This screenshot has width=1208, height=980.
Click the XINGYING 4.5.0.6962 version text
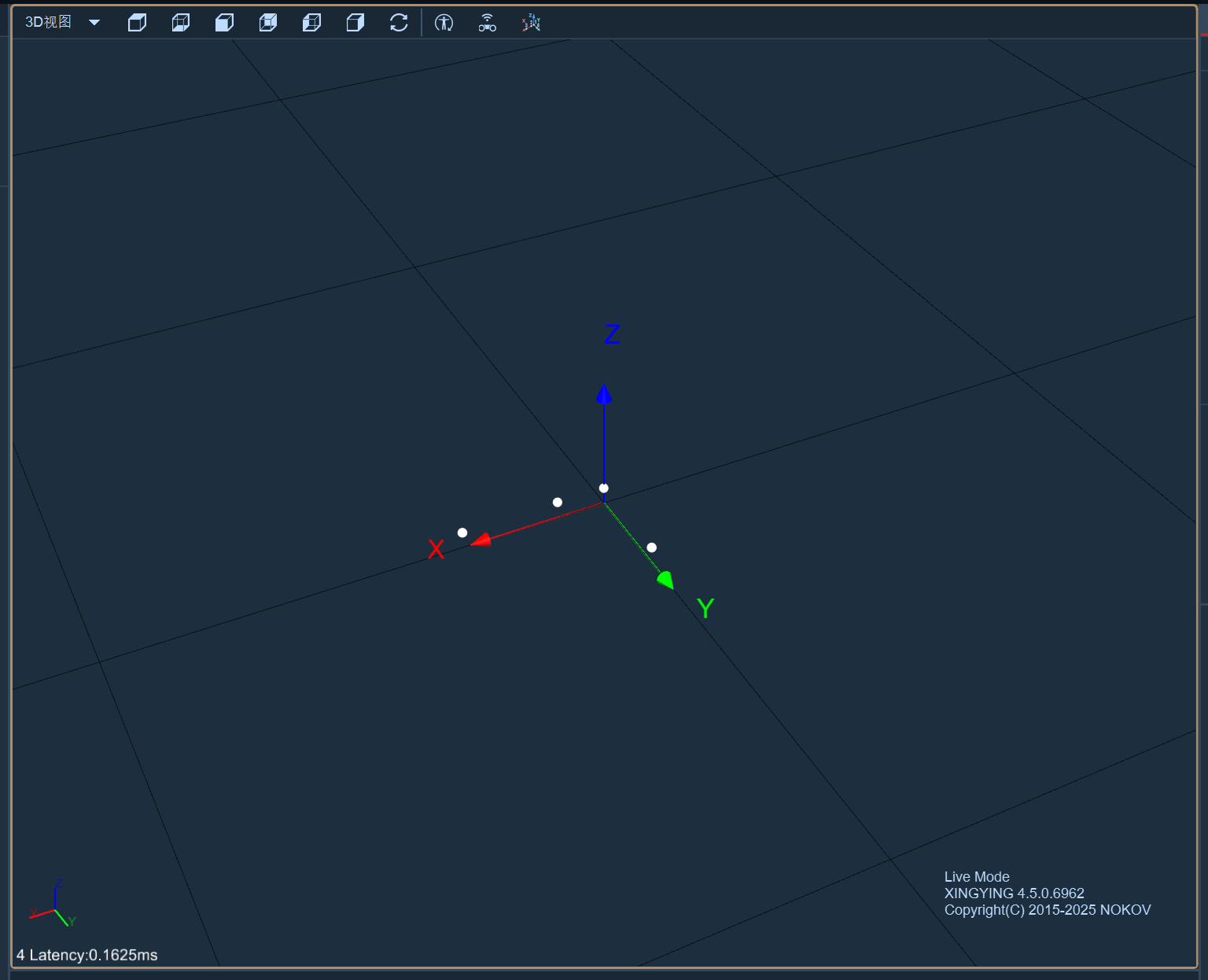(x=1015, y=893)
